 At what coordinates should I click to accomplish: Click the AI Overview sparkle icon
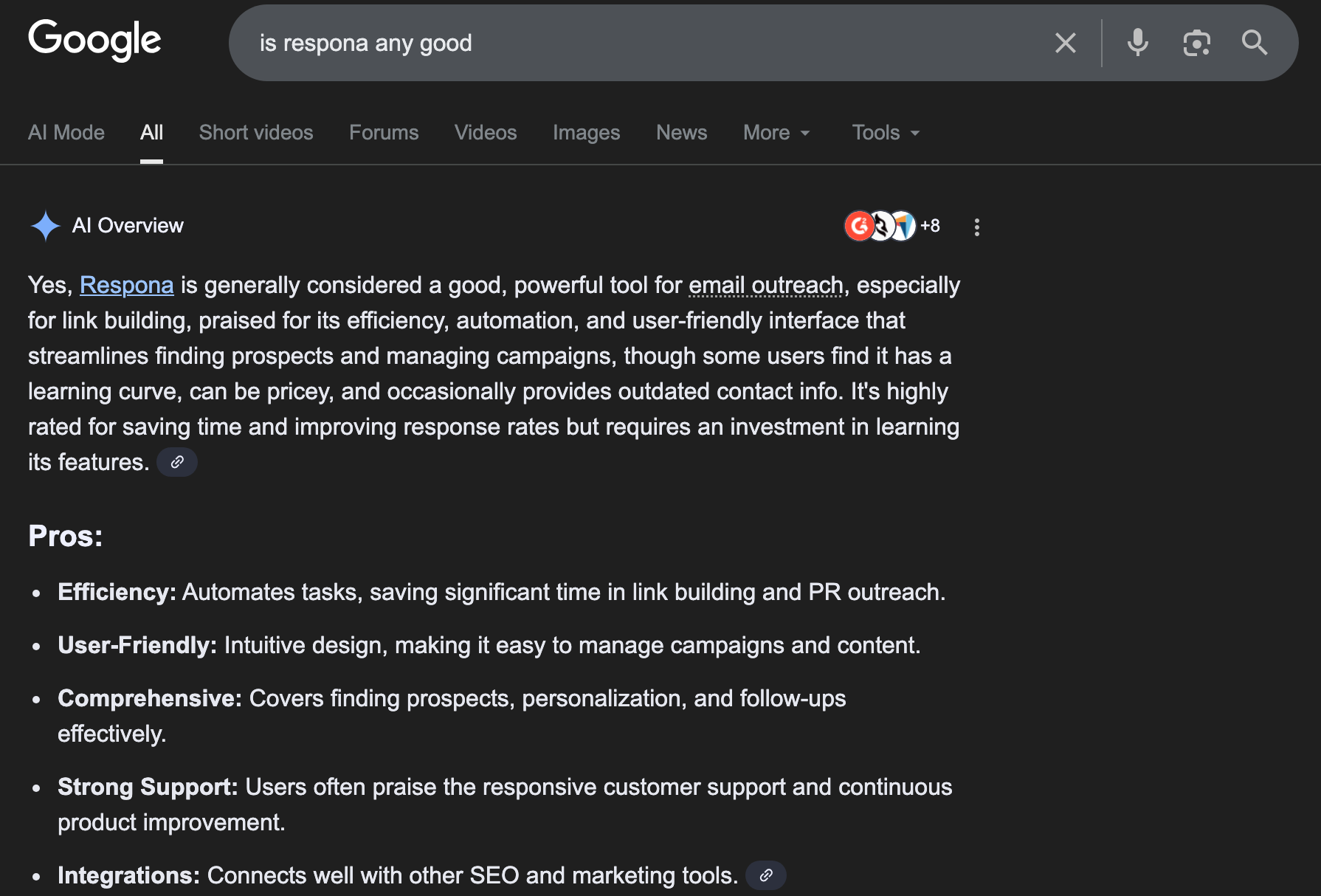click(x=45, y=226)
